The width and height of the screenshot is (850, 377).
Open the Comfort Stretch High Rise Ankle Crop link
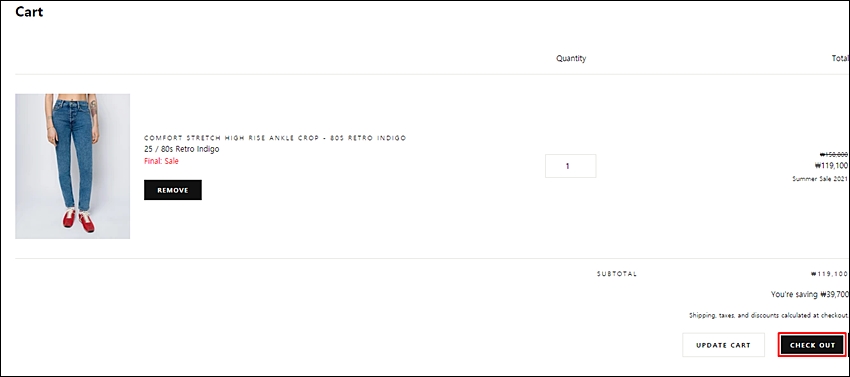click(x=275, y=138)
